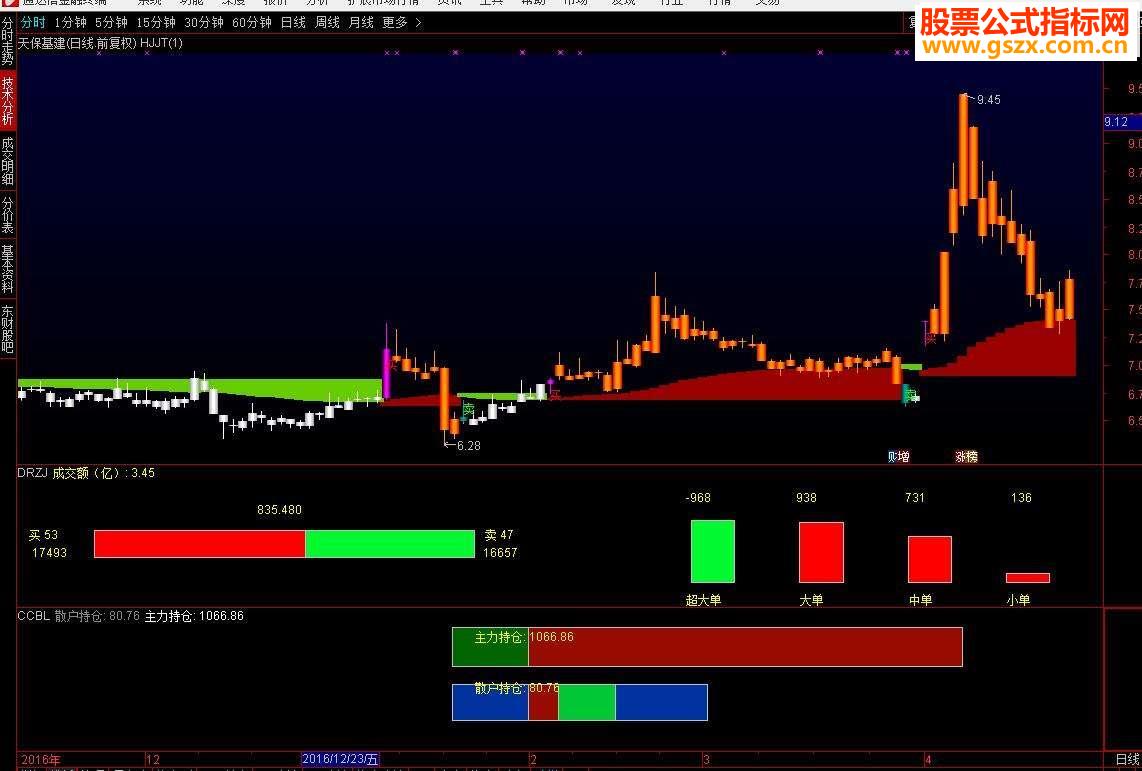
Task: Click 散户持仓: 80.76 in the CCBL header
Action: 97,616
